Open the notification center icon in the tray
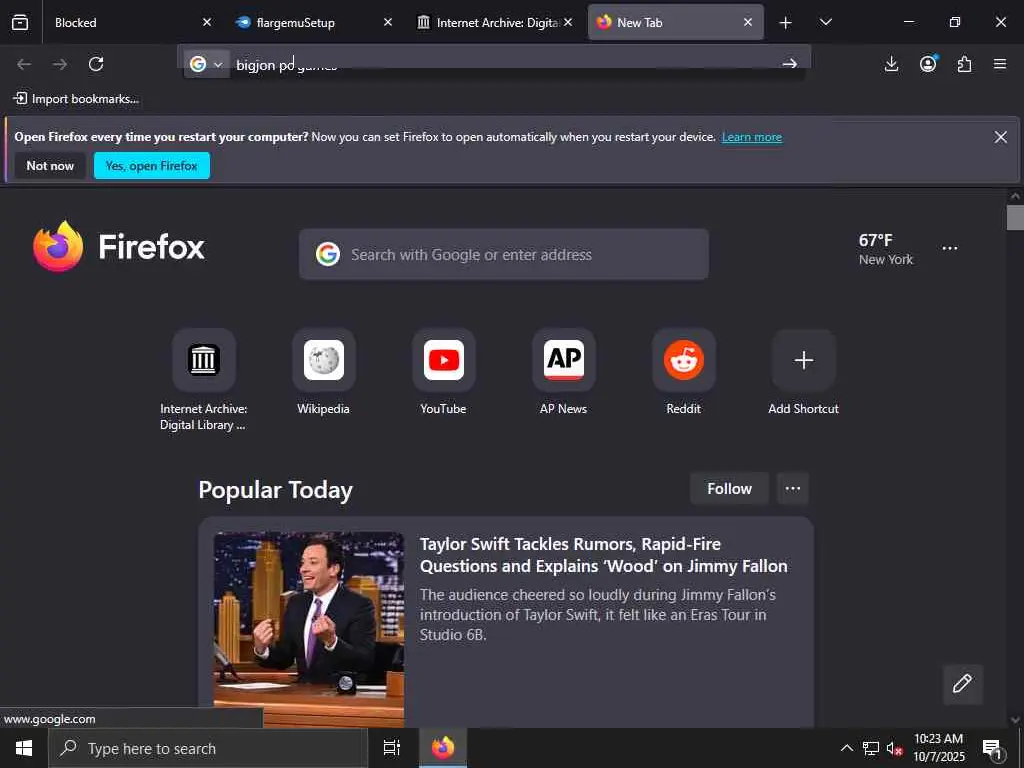This screenshot has width=1024, height=768. click(993, 748)
